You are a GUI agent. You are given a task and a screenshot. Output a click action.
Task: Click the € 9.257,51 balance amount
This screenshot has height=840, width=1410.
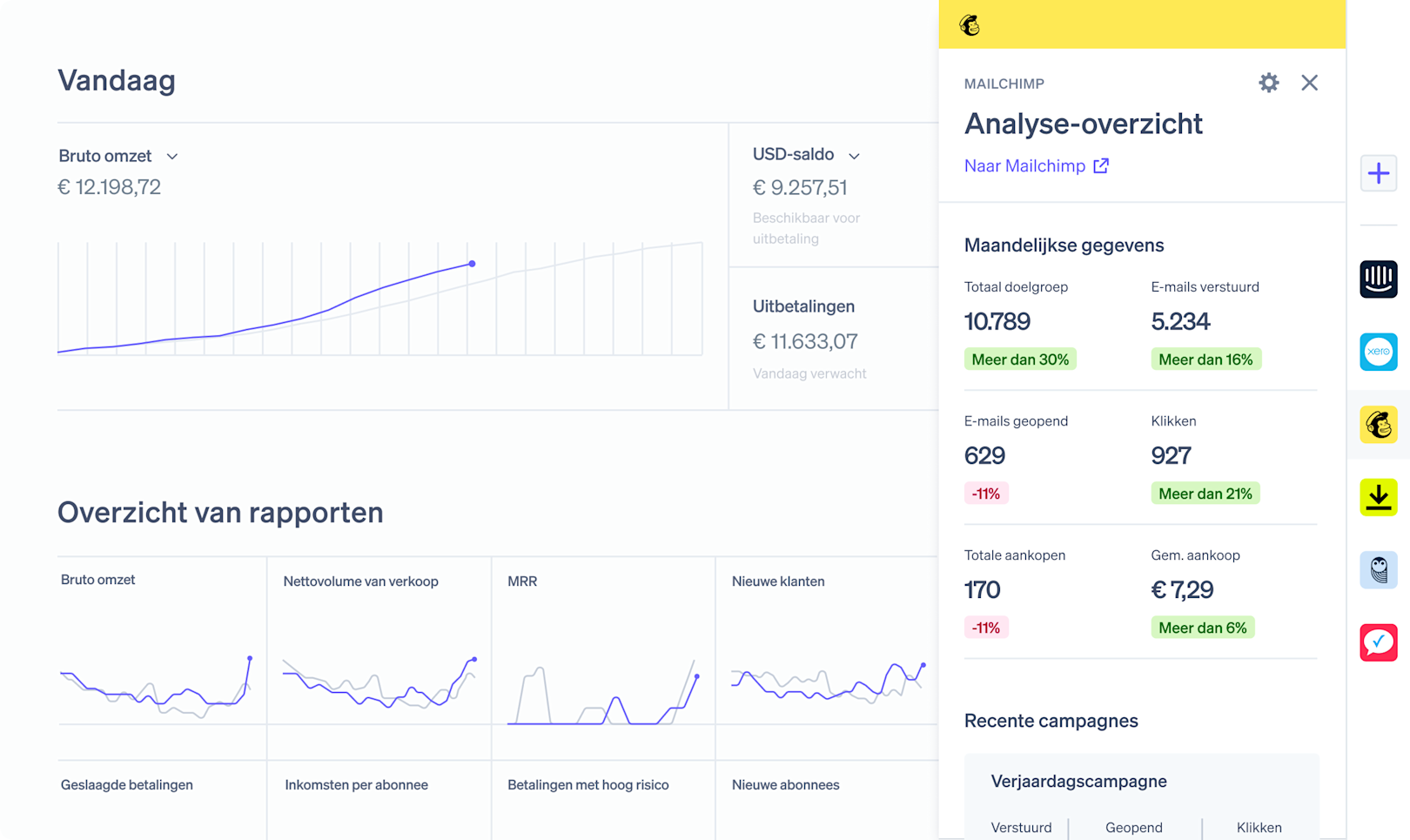point(800,187)
